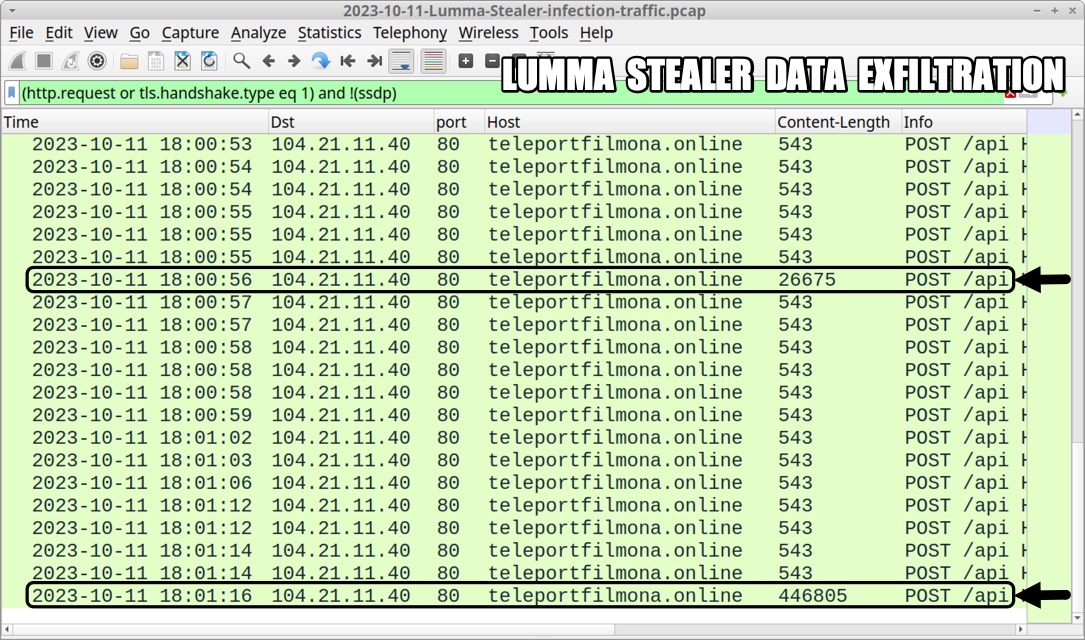Viewport: 1085px width, 640px height.
Task: Go to specified packet blue arrow
Action: coord(320,61)
